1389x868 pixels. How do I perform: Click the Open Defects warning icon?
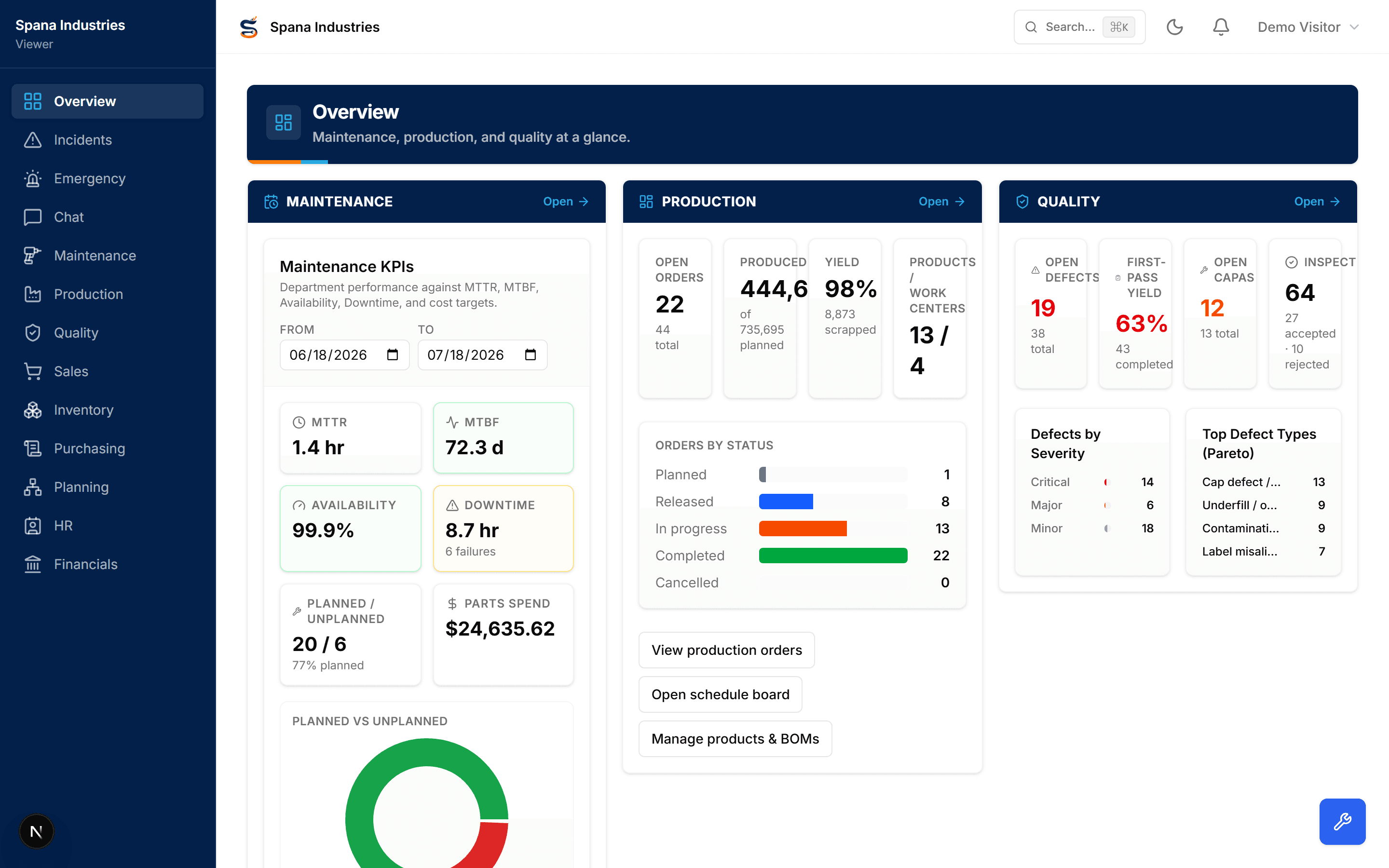coord(1035,270)
